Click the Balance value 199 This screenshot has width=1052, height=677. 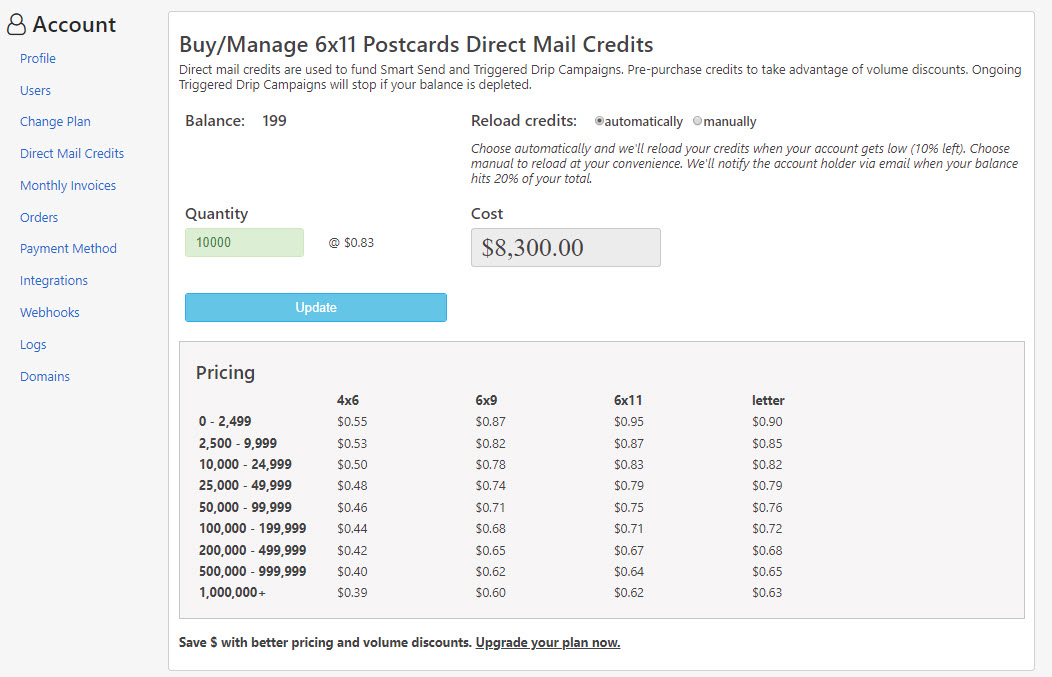(x=274, y=121)
